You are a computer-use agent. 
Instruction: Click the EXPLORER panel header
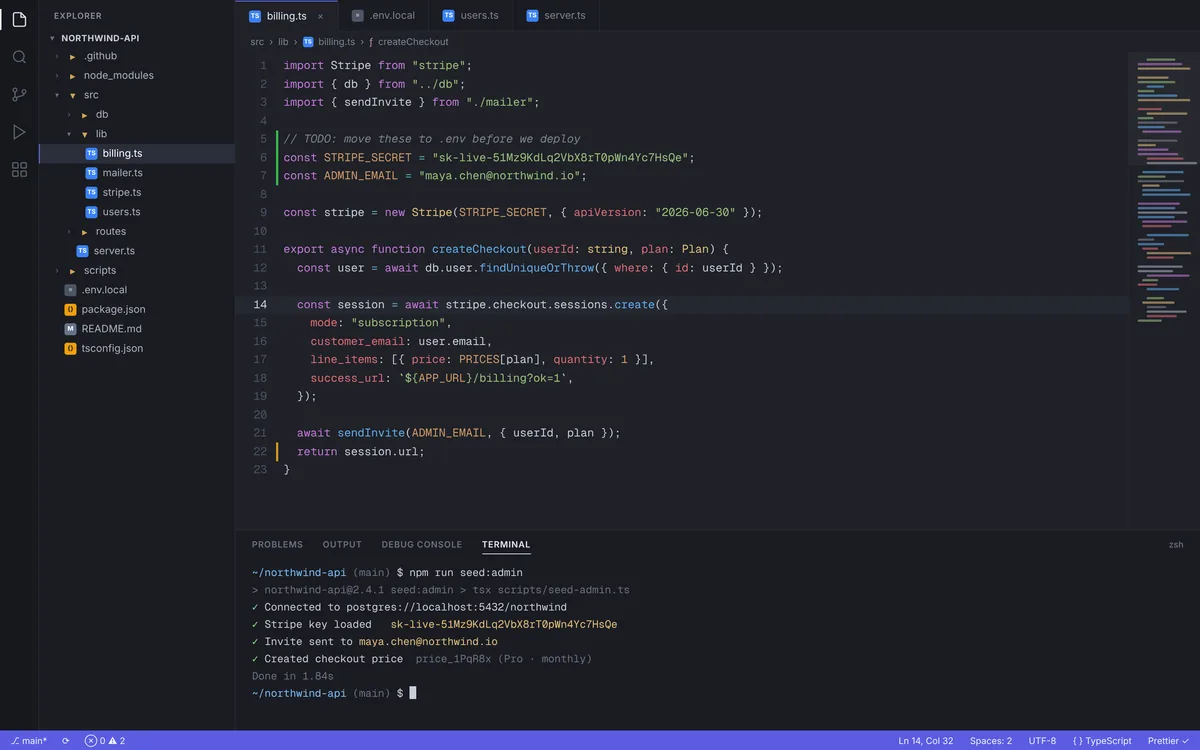[x=78, y=16]
